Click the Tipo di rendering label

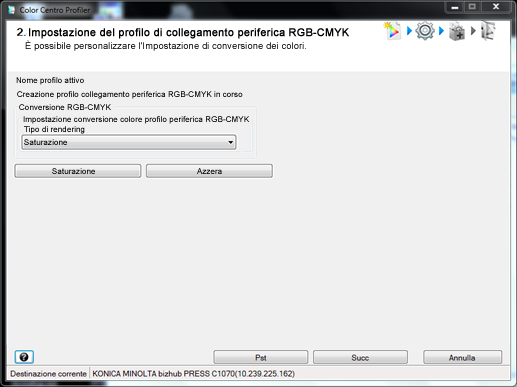tap(54, 129)
